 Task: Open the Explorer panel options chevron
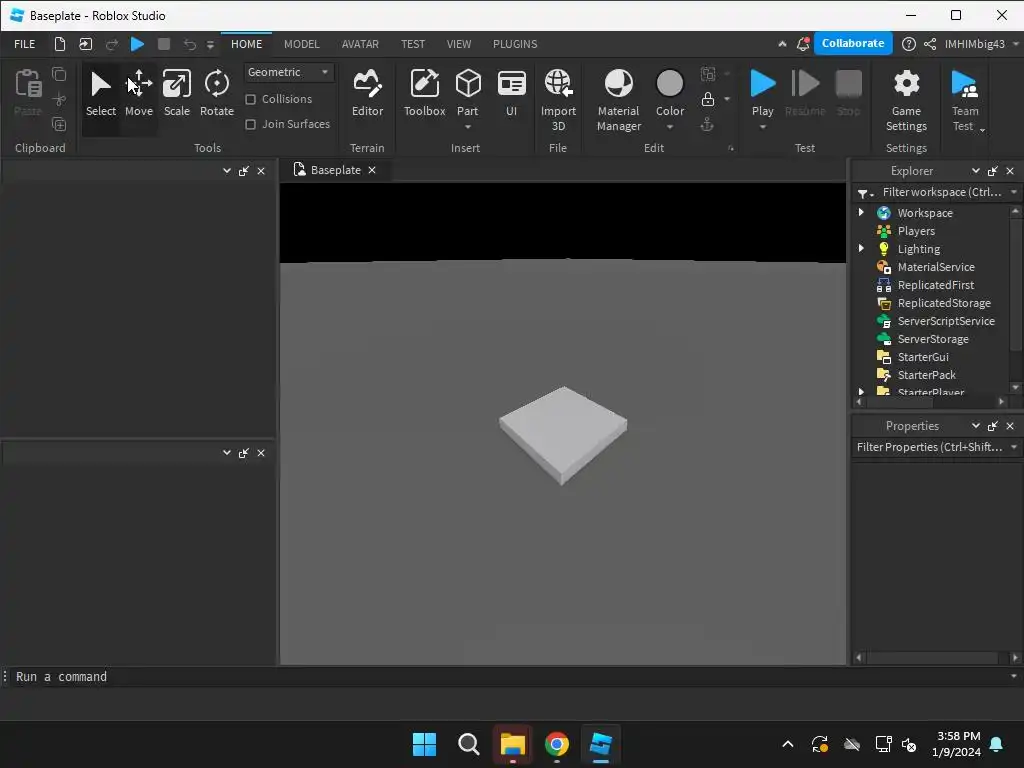click(975, 170)
